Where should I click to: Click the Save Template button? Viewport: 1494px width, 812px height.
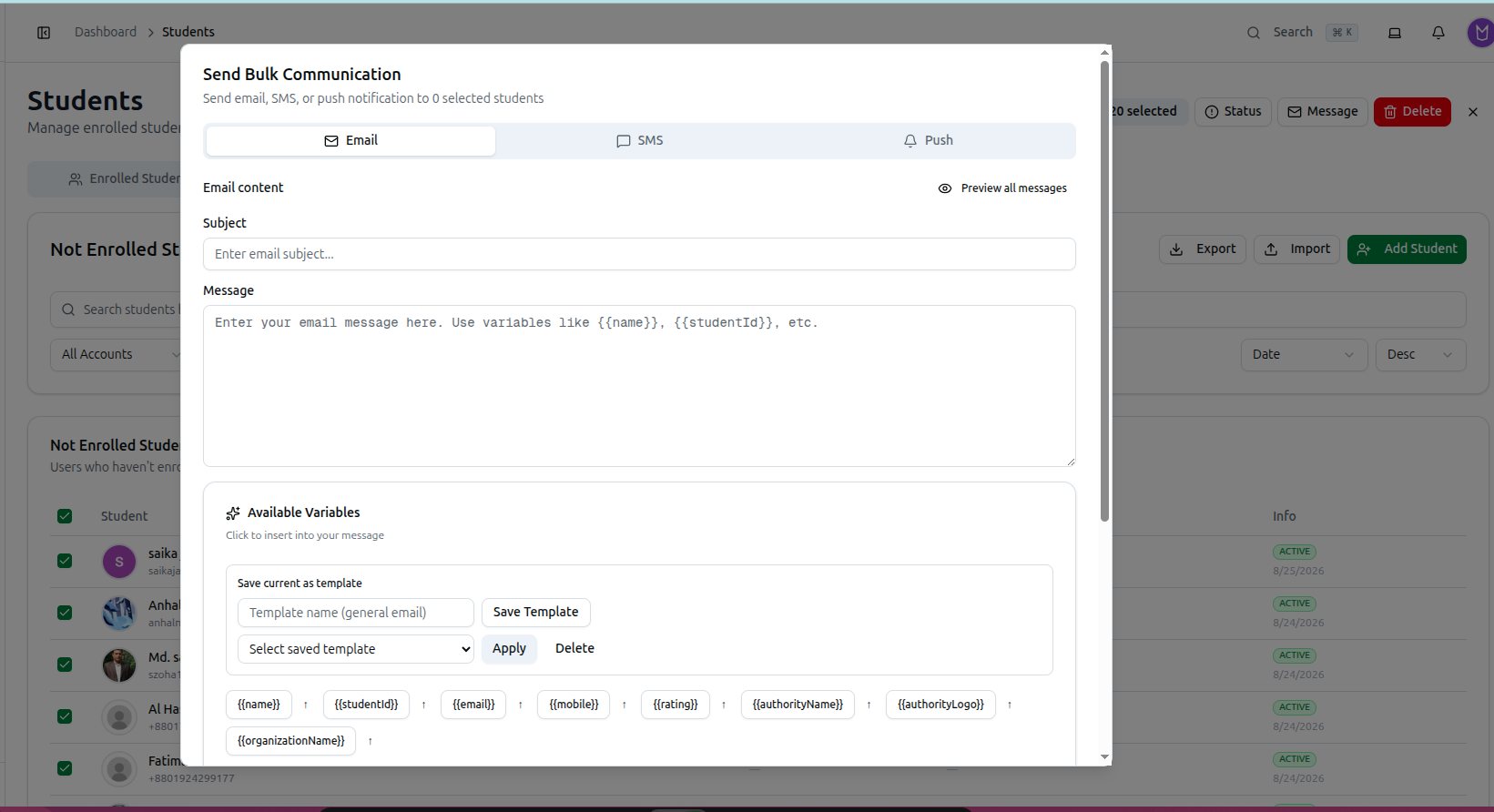pos(536,613)
